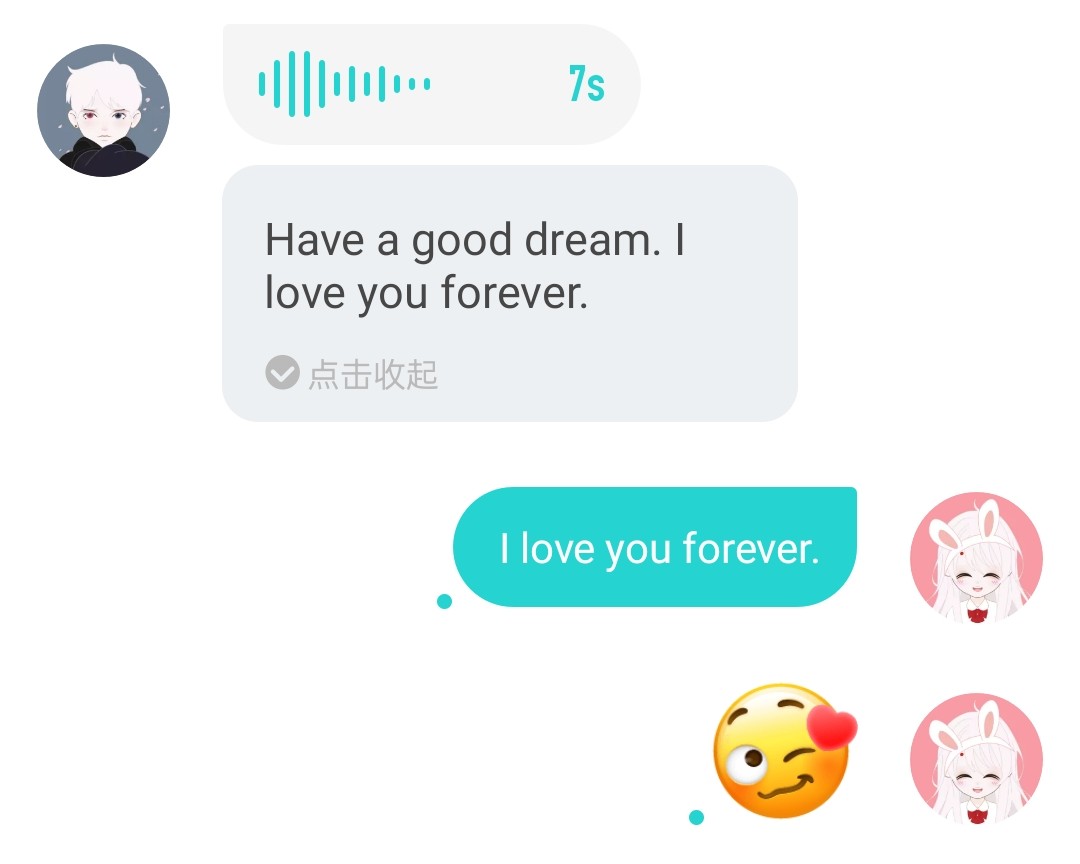Collapse transcription via 点击收起

(373, 374)
